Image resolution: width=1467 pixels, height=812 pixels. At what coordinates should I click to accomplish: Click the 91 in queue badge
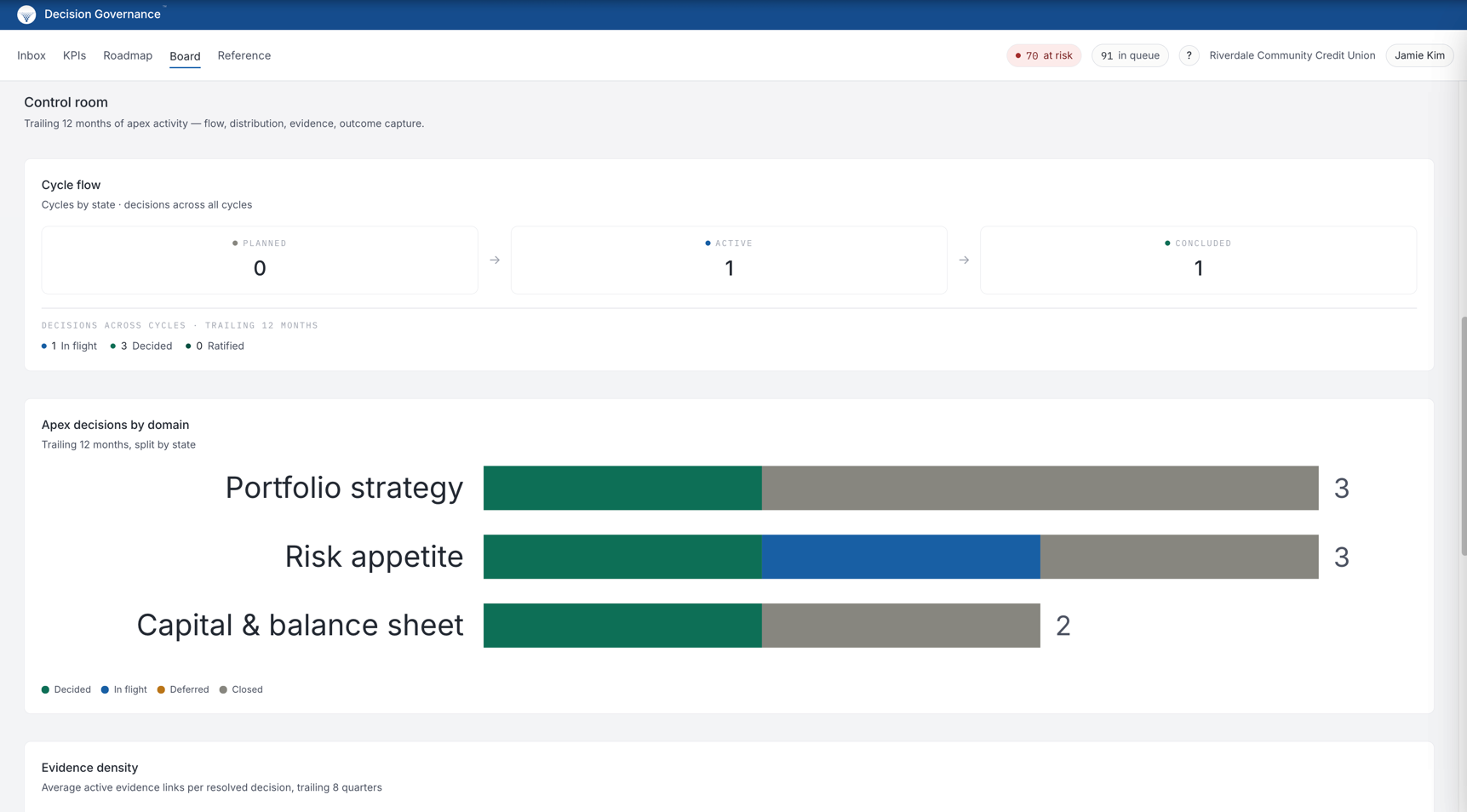point(1130,55)
